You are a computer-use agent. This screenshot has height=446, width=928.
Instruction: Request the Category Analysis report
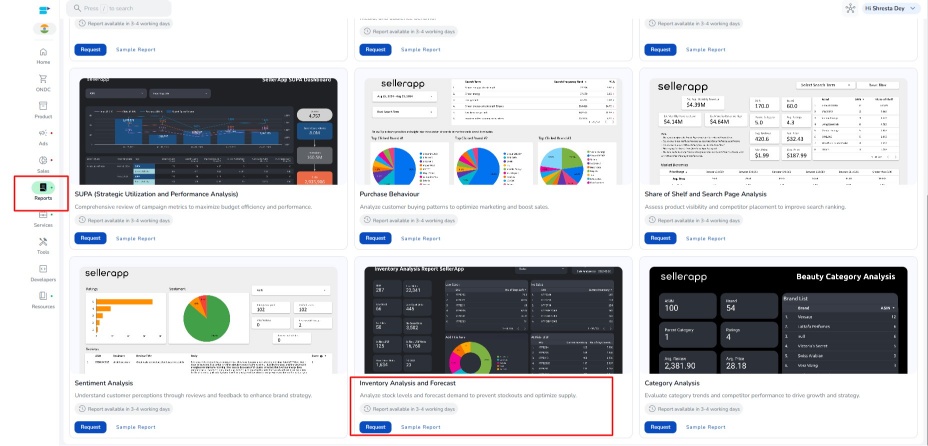coord(660,427)
